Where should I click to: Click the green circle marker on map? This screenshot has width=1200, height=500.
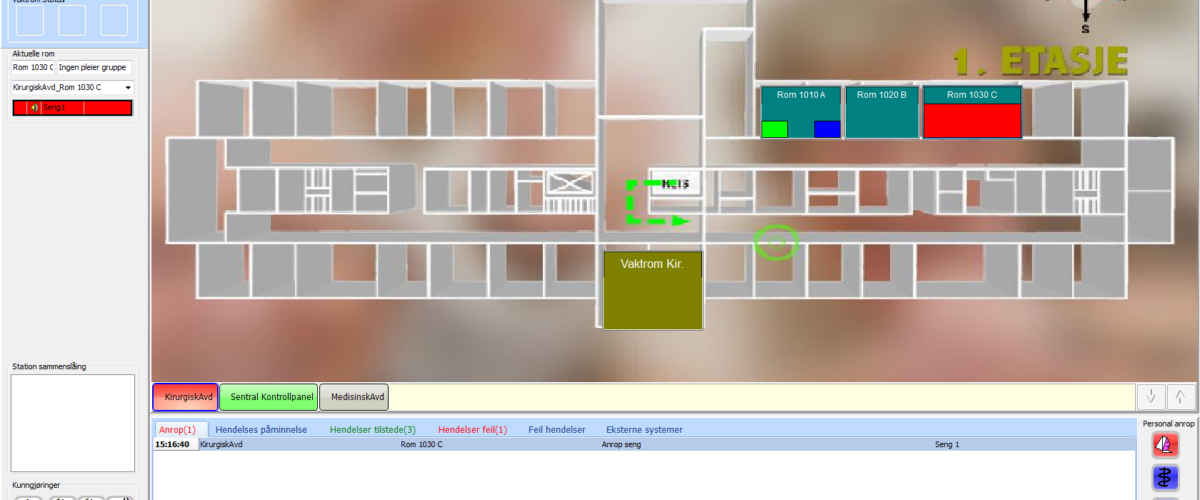777,242
